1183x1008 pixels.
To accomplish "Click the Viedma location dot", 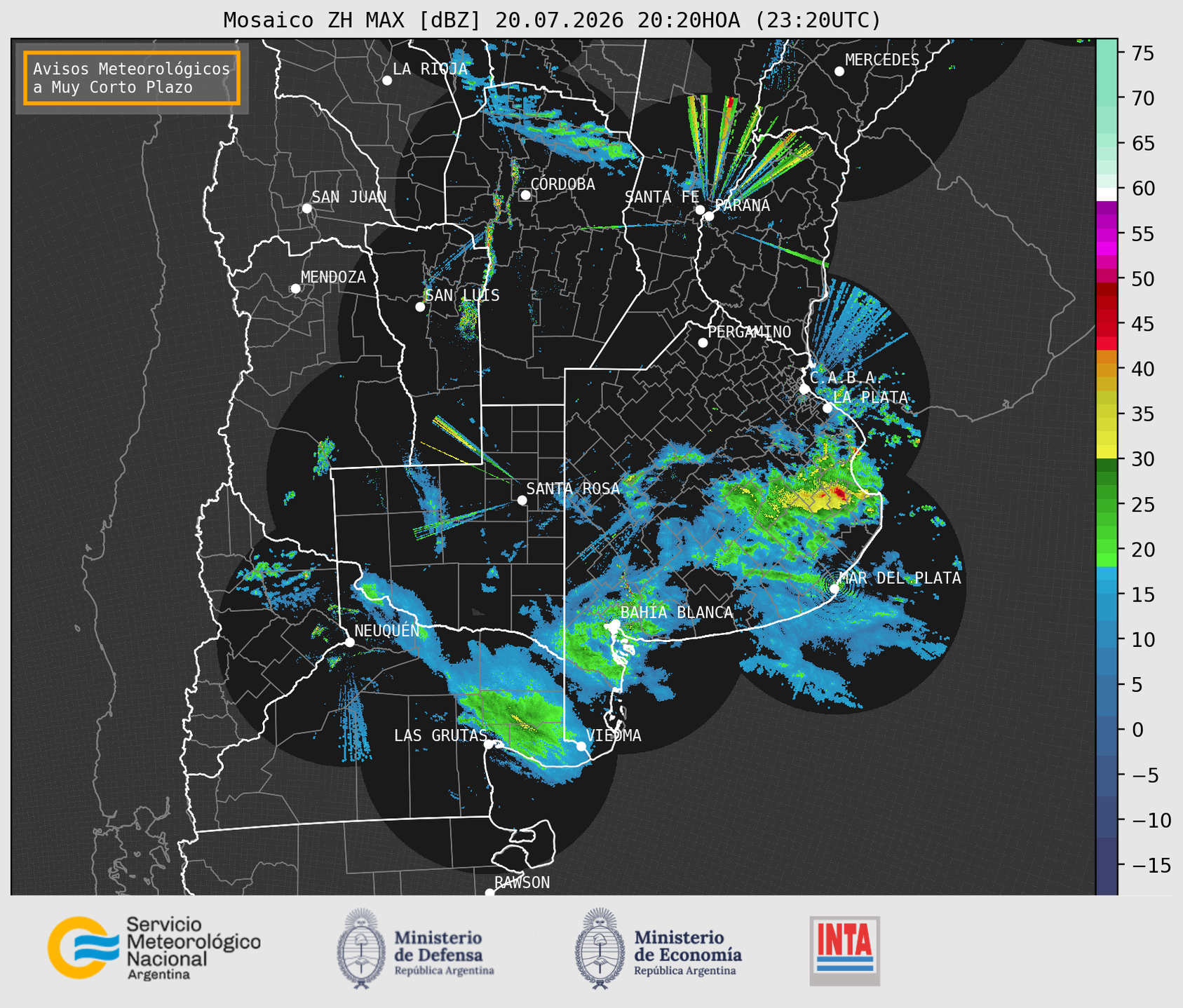I will pyautogui.click(x=581, y=746).
